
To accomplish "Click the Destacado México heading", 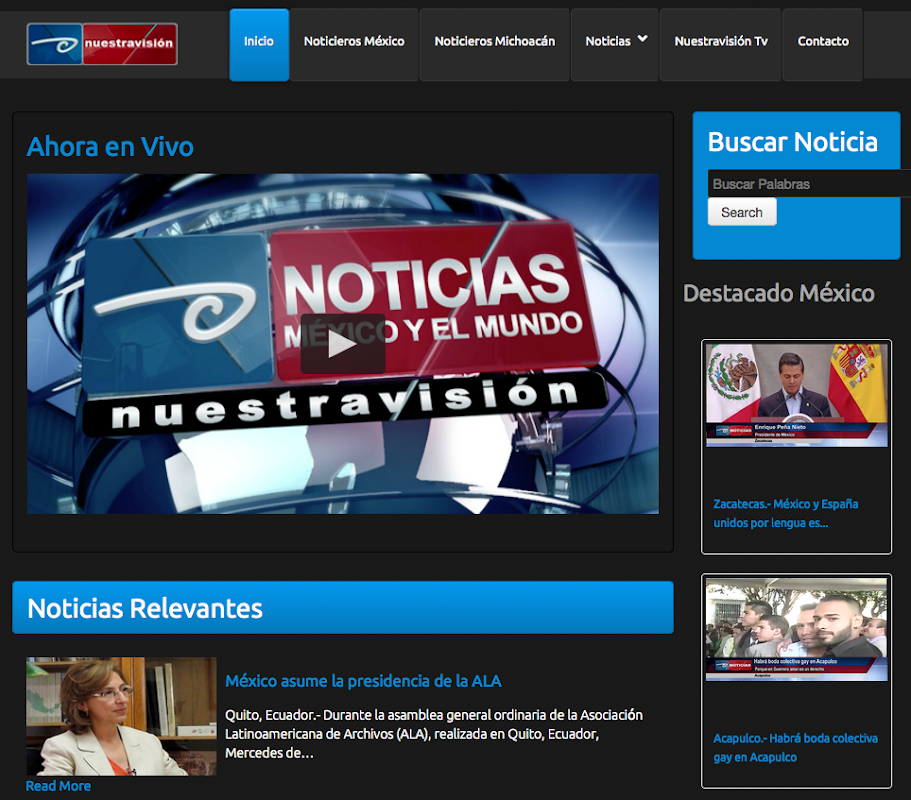I will (779, 293).
